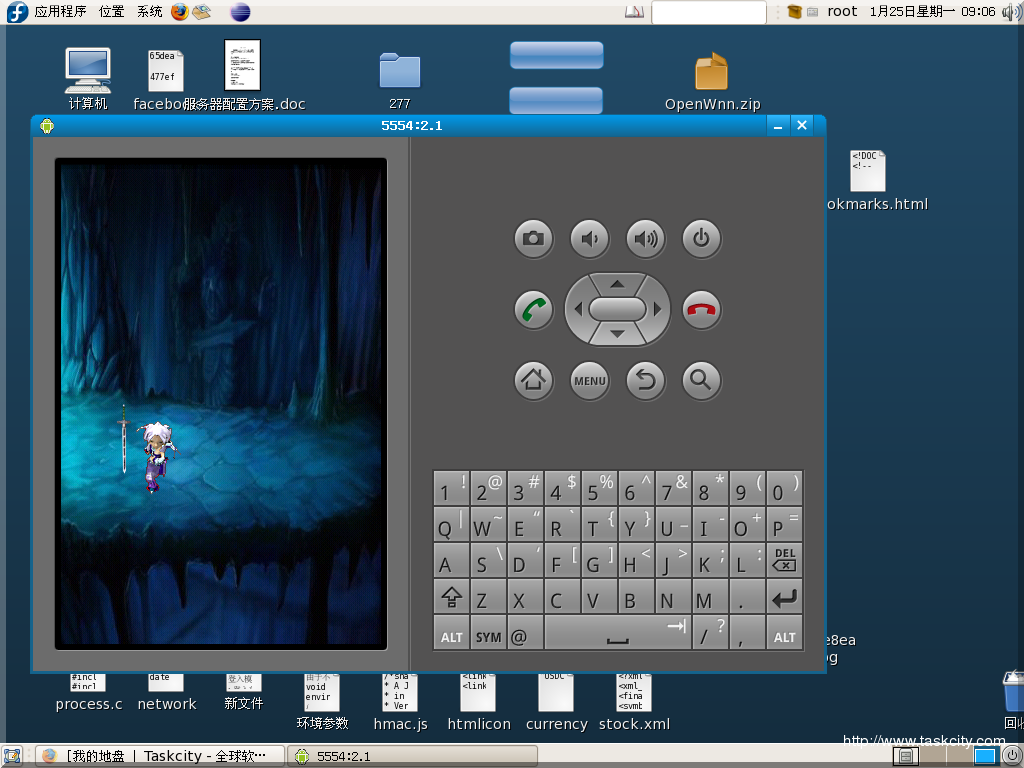Viewport: 1024px width, 768px height.
Task: Click the SYM key on emulator keyboard
Action: click(488, 633)
